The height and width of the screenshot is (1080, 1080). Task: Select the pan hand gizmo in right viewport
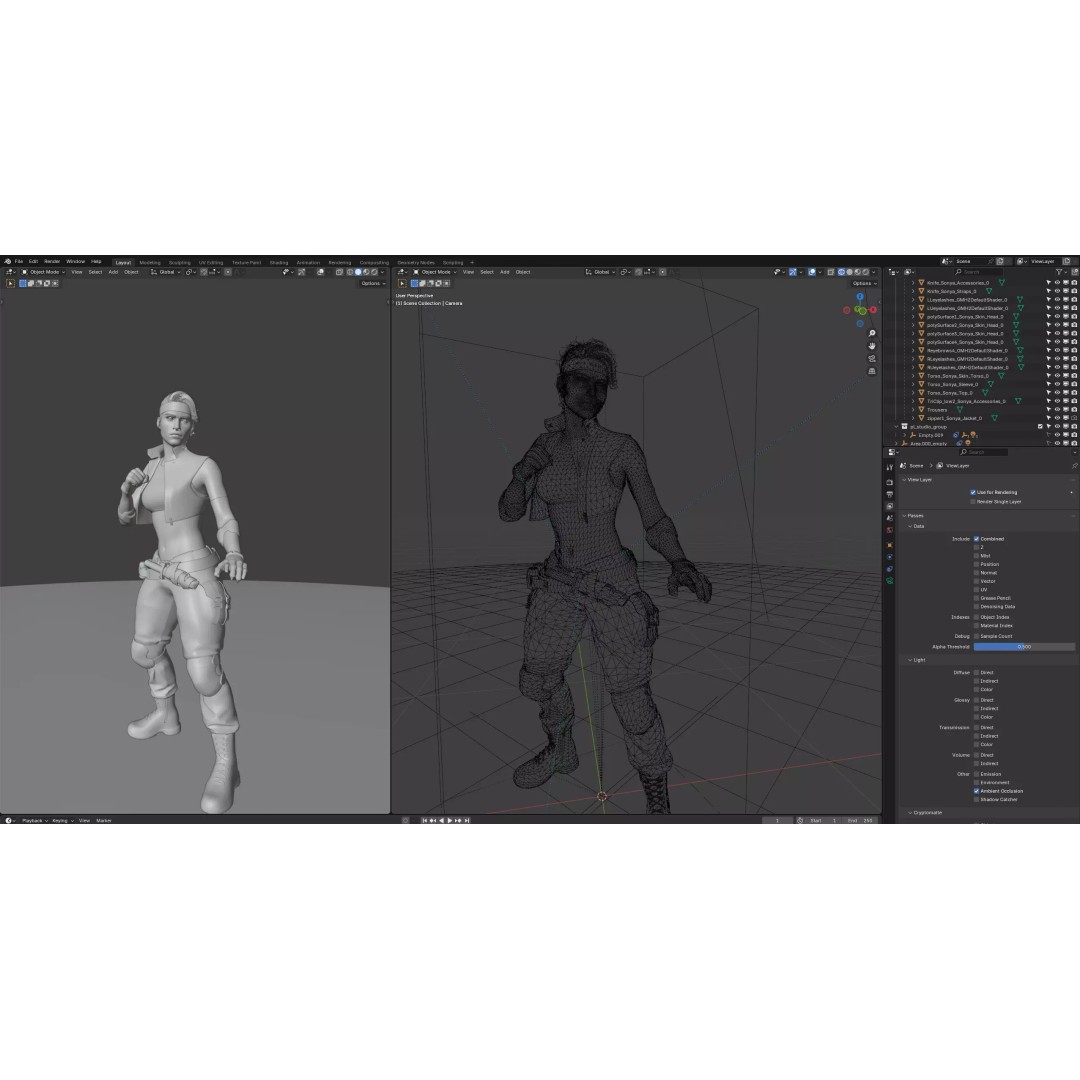point(872,346)
